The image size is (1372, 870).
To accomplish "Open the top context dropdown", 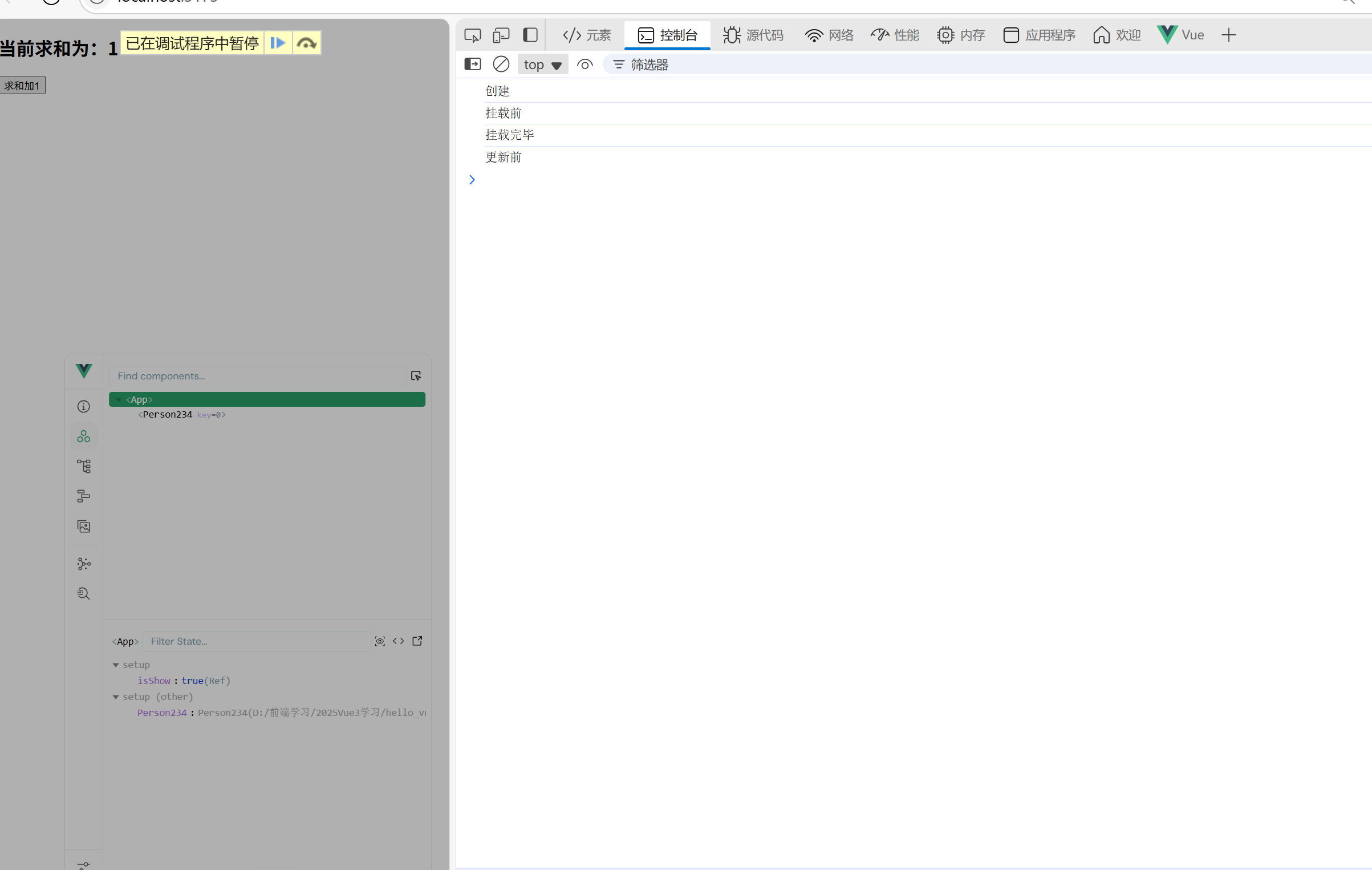I will pos(542,64).
